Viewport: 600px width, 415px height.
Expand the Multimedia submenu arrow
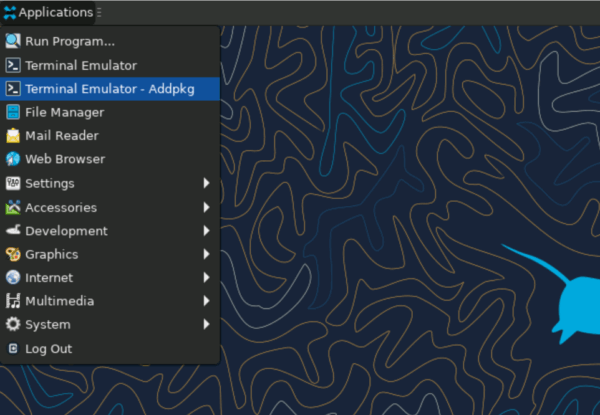(207, 301)
